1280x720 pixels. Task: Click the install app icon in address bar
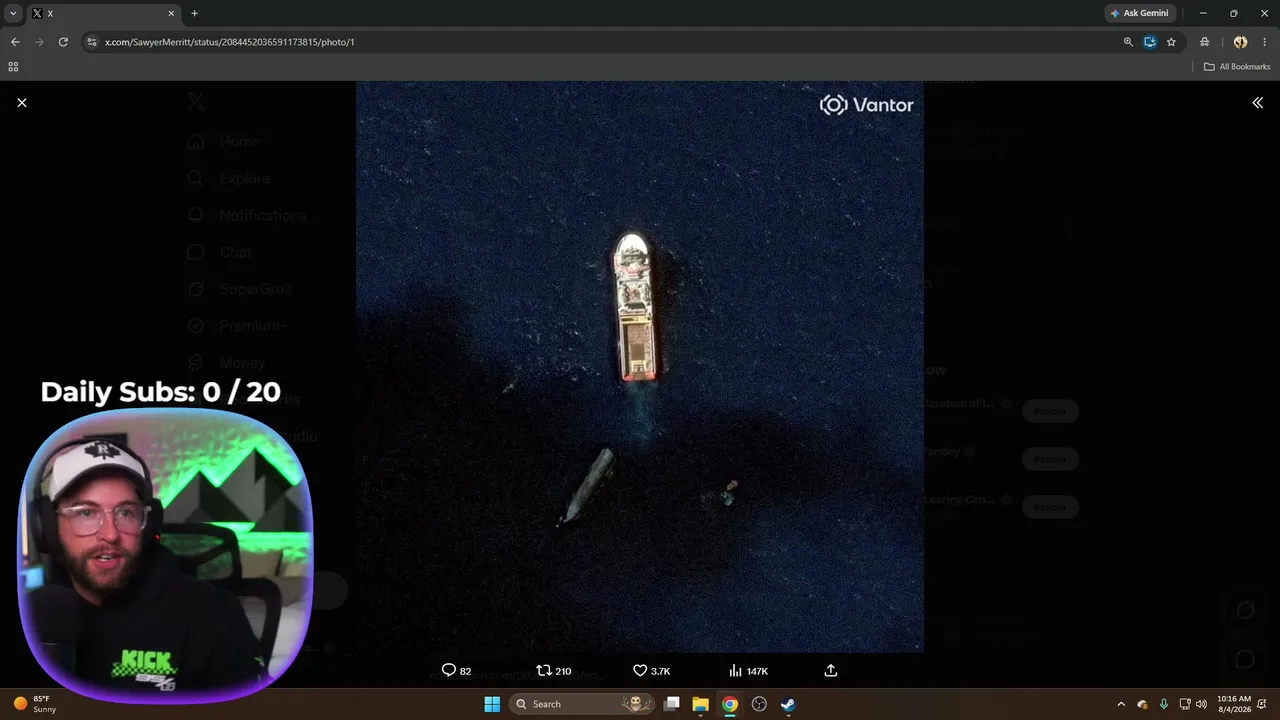coord(1150,42)
